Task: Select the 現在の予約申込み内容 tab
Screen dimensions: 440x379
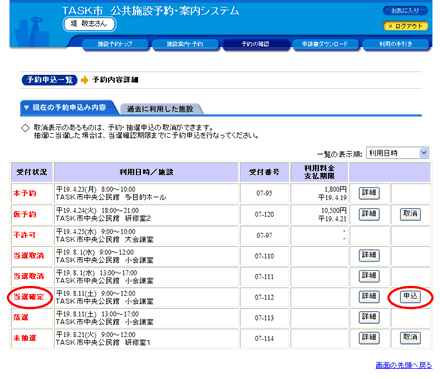Action: click(67, 108)
